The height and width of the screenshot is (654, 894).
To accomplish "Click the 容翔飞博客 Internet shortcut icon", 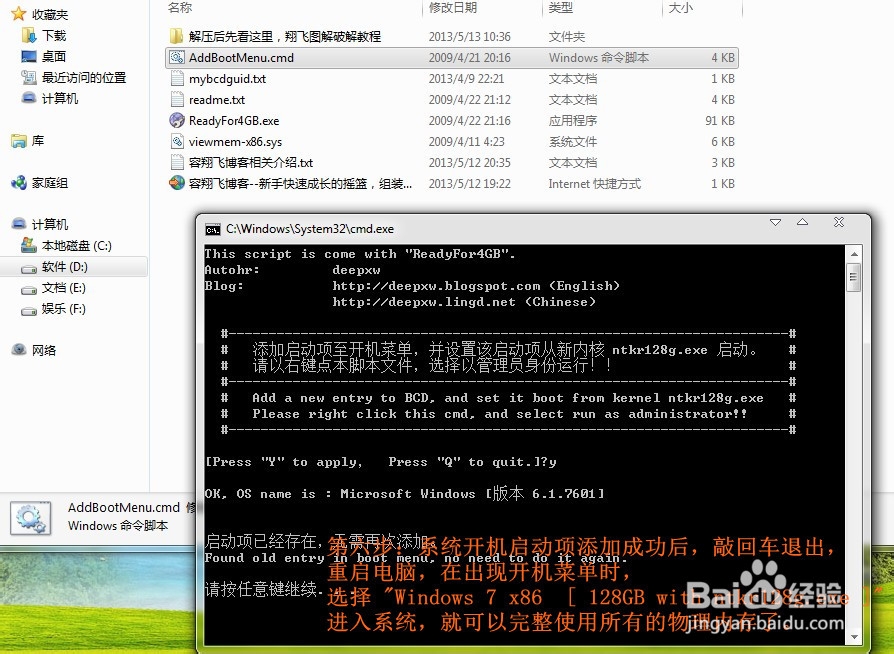I will (177, 183).
